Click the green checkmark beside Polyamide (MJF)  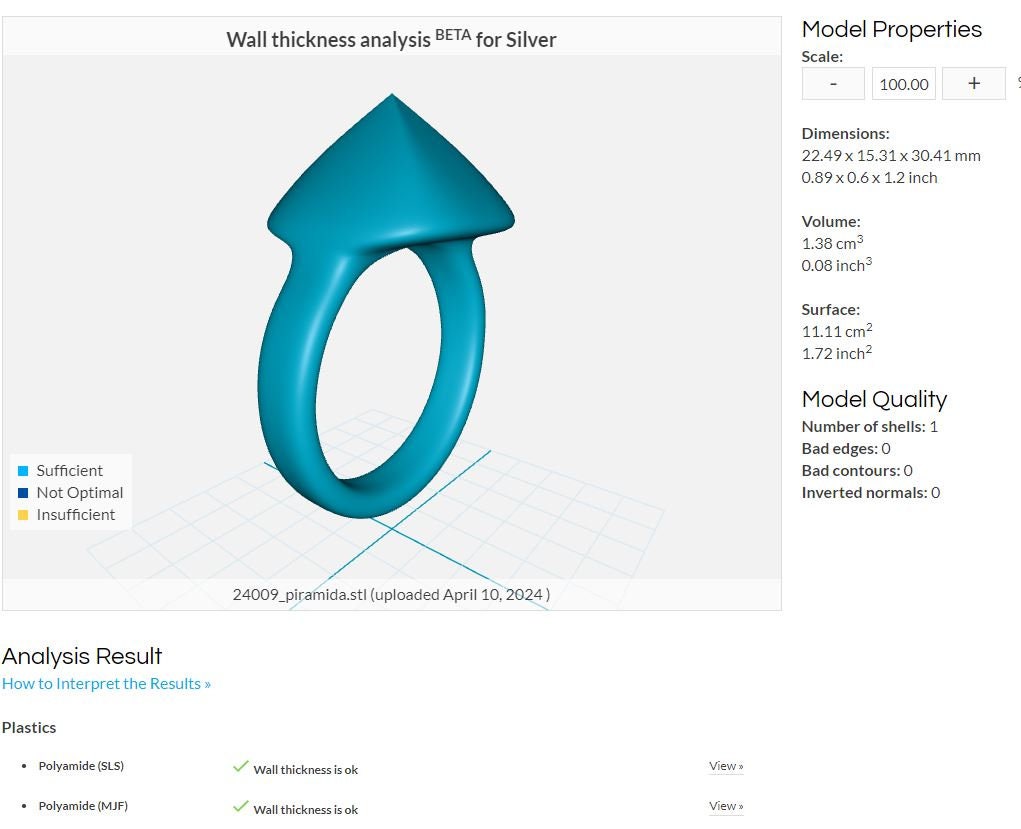[240, 806]
